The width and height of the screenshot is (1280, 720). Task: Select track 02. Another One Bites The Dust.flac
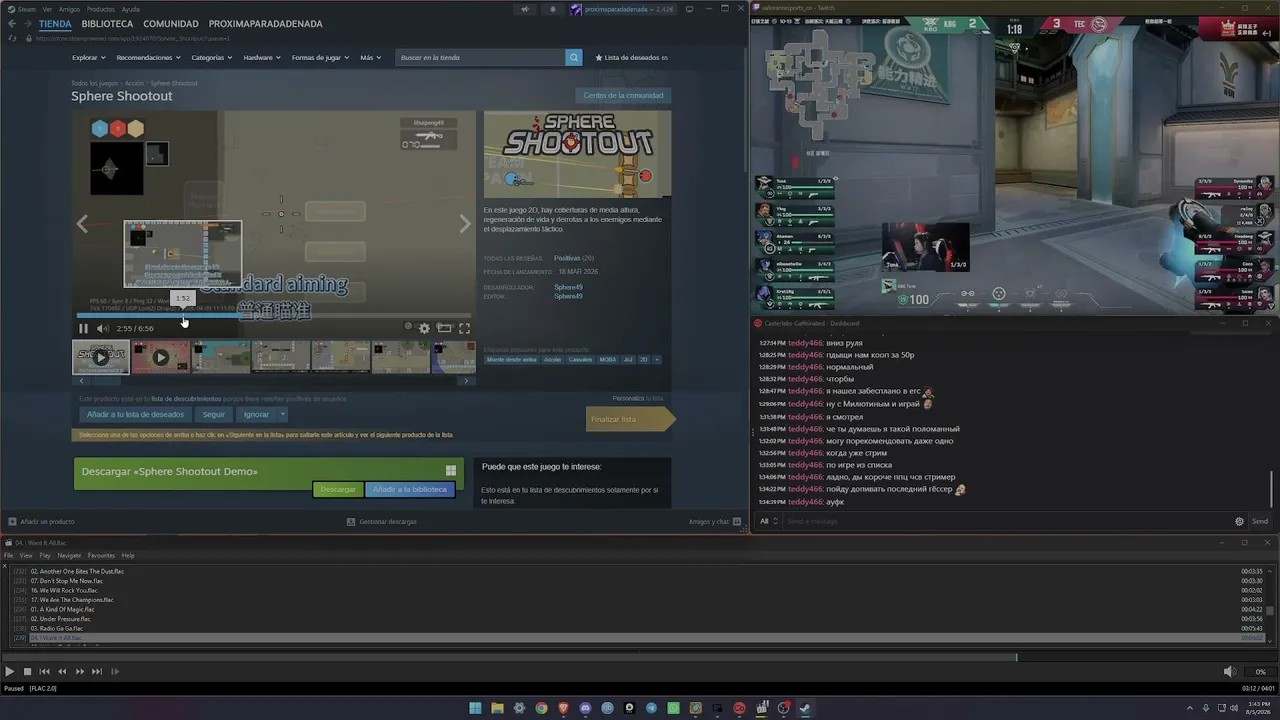click(77, 571)
